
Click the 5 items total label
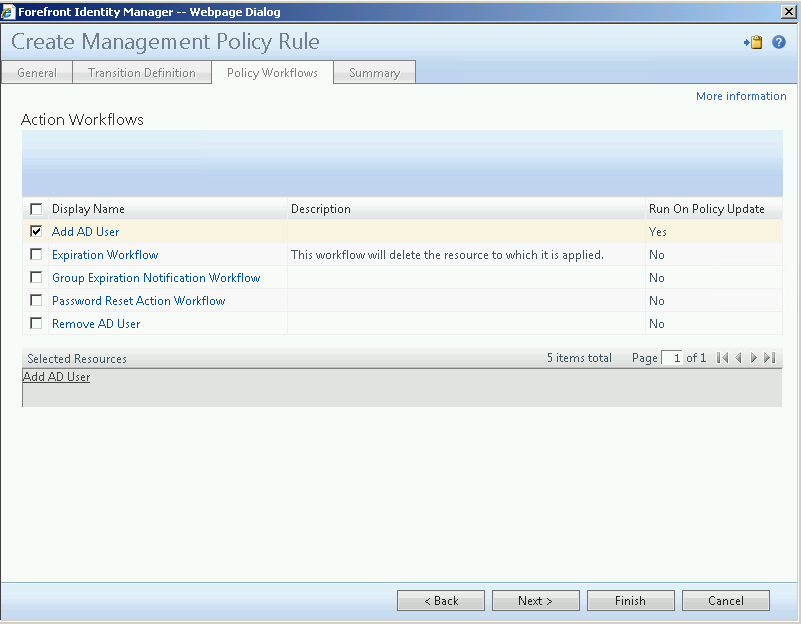coord(579,358)
